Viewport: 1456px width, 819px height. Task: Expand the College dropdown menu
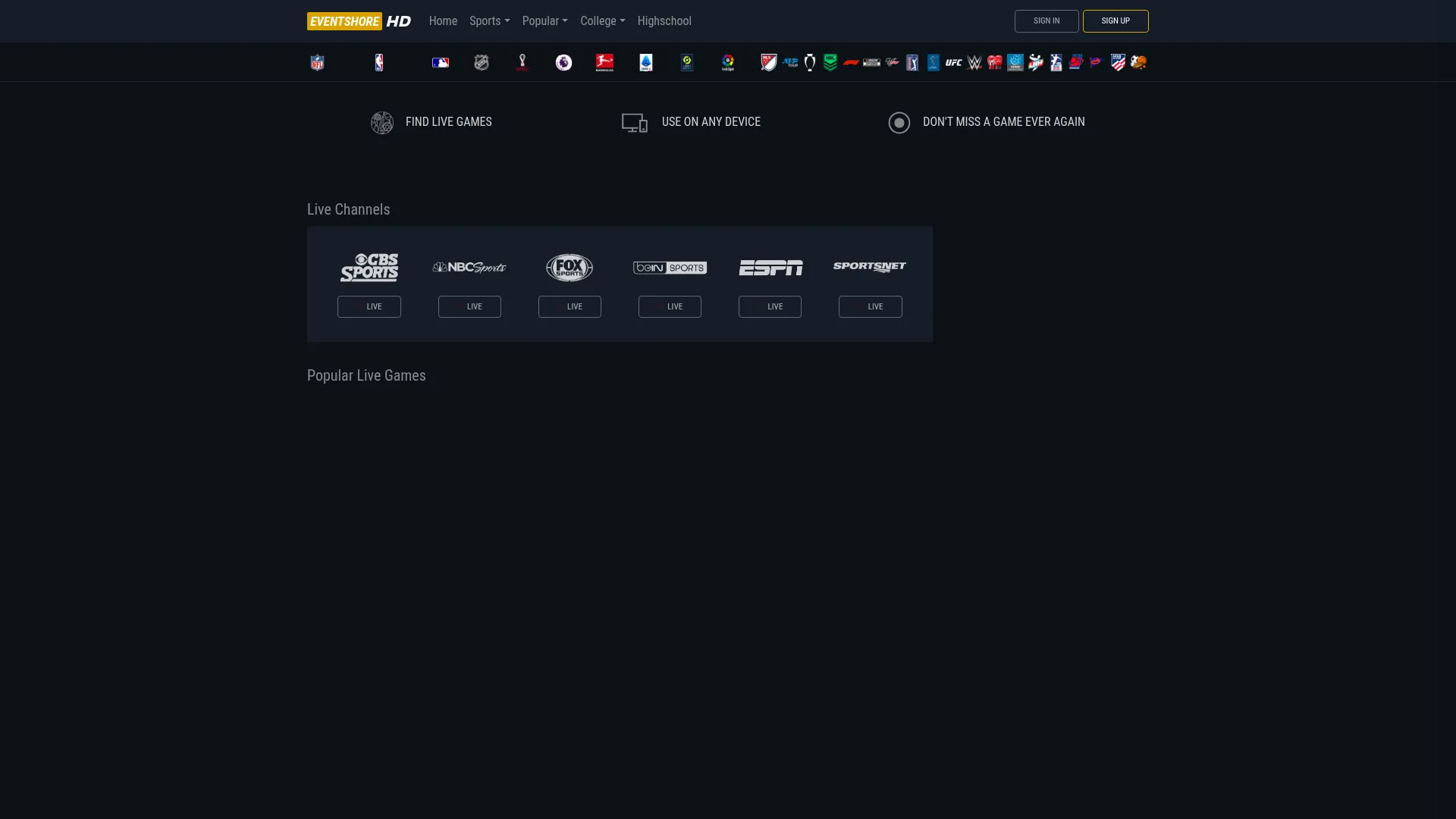click(602, 21)
